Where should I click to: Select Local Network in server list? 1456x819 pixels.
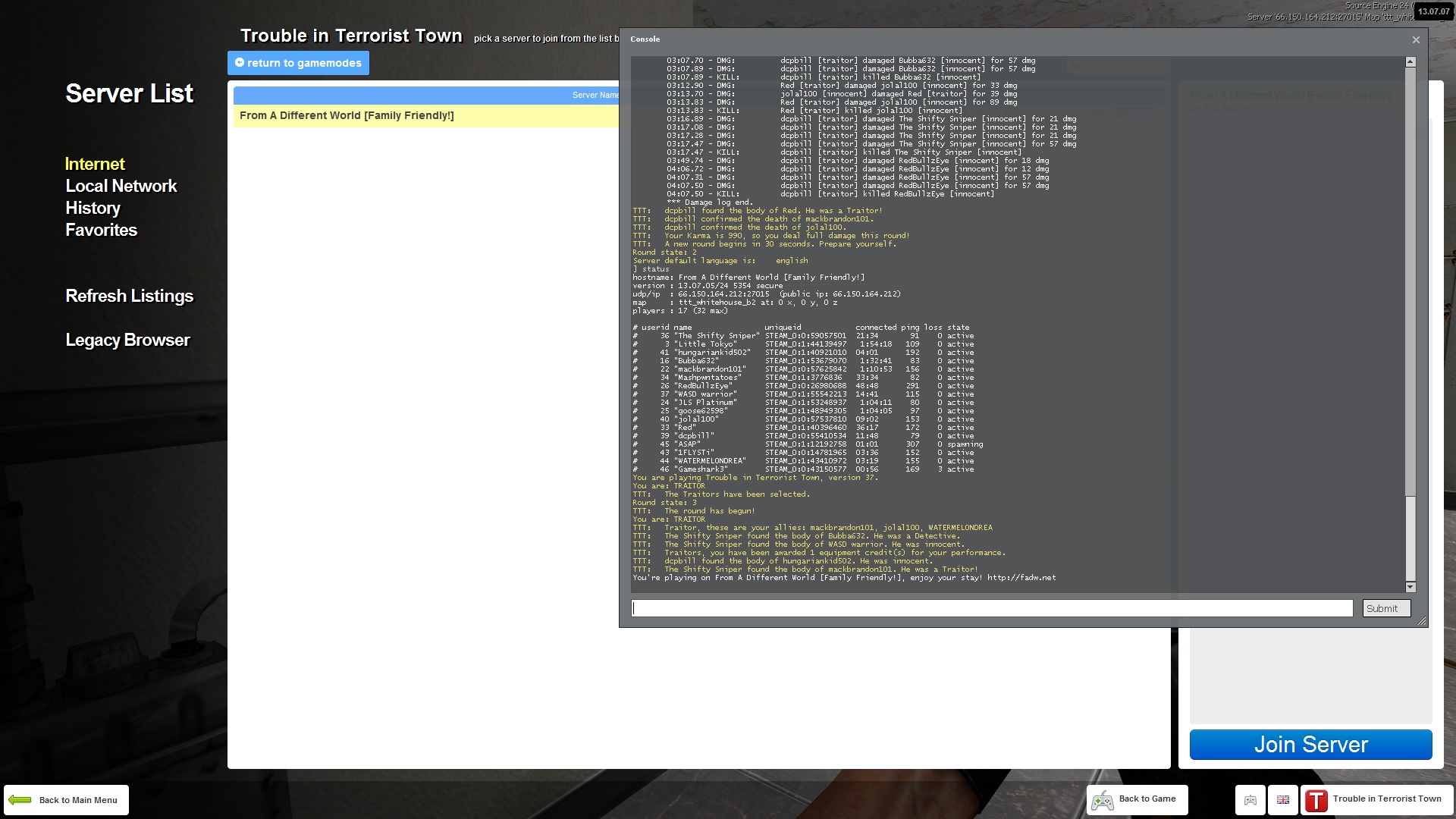tap(121, 186)
